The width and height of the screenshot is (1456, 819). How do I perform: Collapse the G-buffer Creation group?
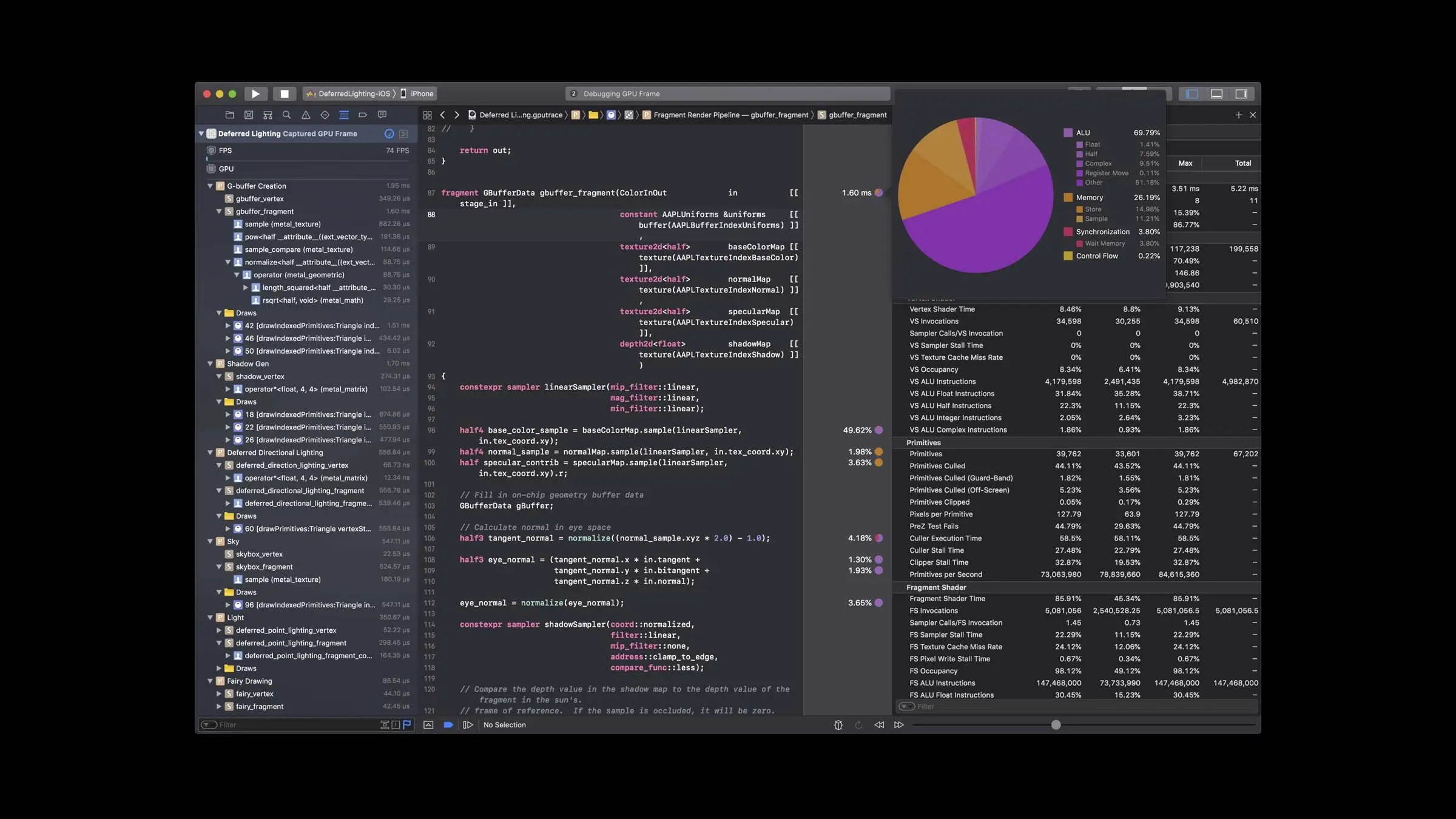(x=211, y=186)
